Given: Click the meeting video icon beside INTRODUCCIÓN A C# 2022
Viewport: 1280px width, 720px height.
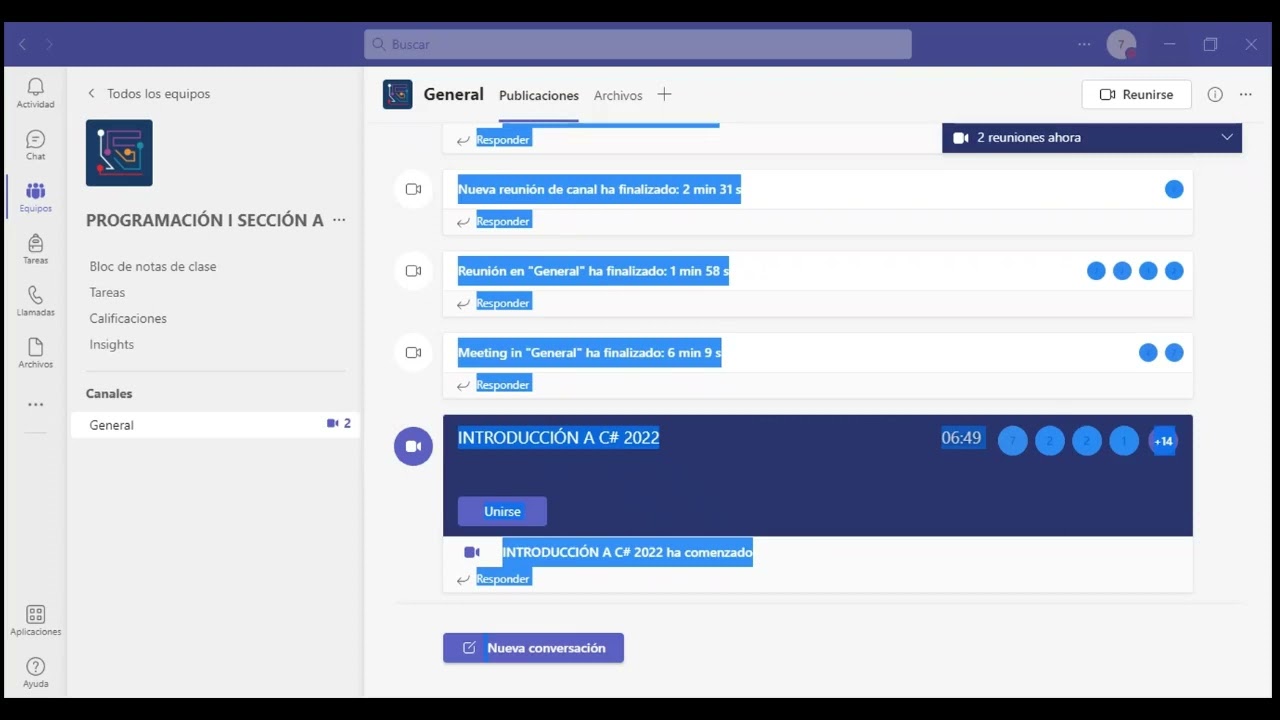Looking at the screenshot, I should click(x=413, y=446).
